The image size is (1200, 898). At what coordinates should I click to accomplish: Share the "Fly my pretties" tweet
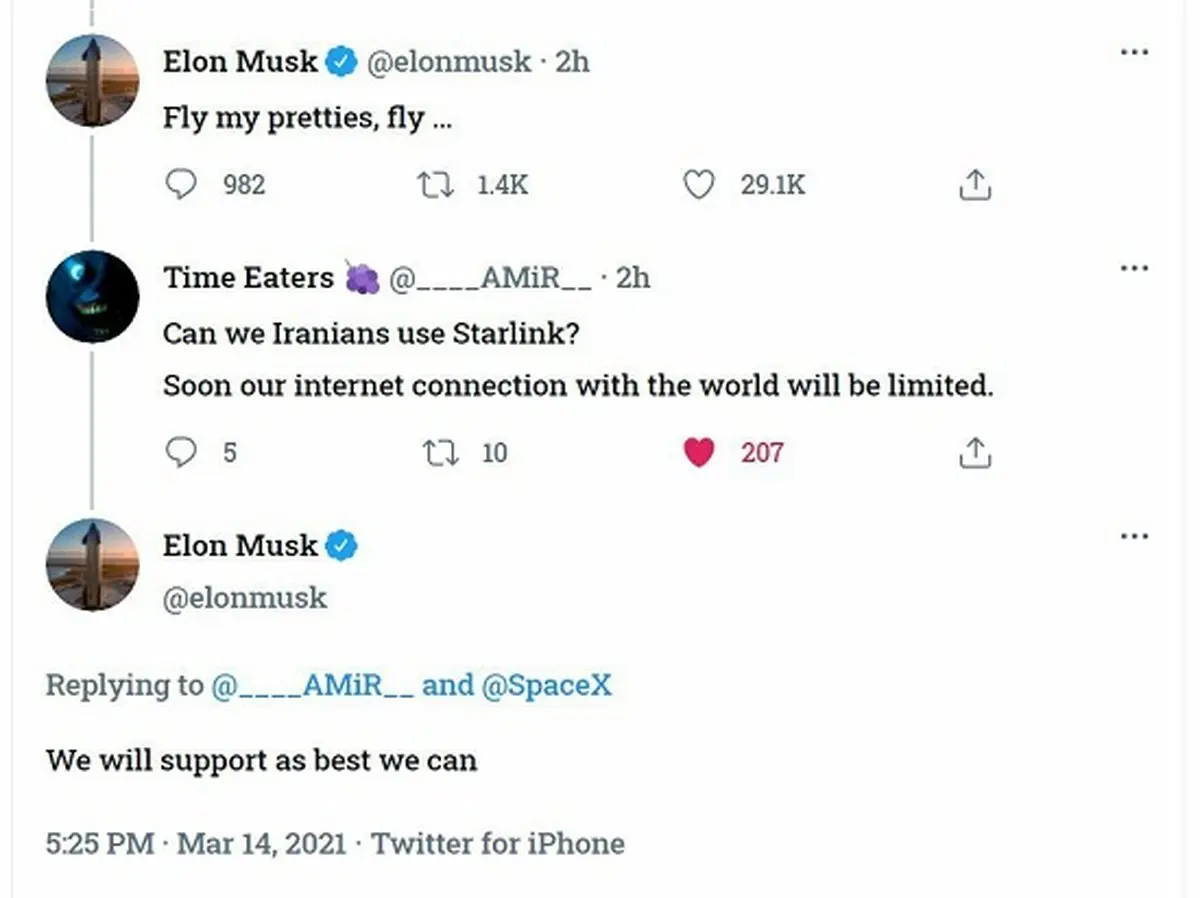974,185
